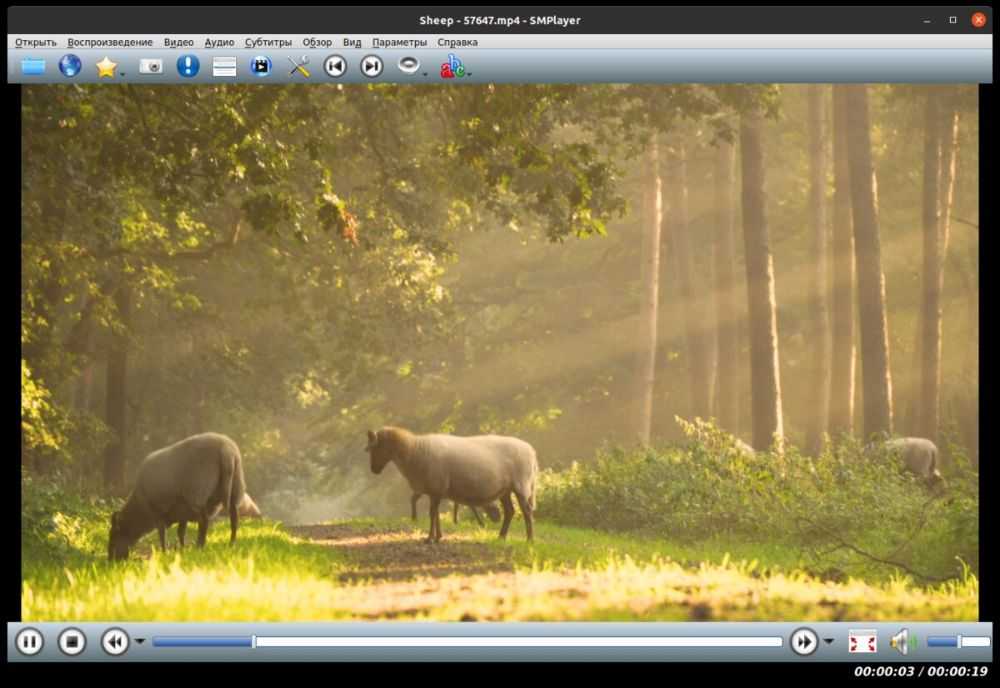
Task: Skip to next file in playlist
Action: pos(371,67)
